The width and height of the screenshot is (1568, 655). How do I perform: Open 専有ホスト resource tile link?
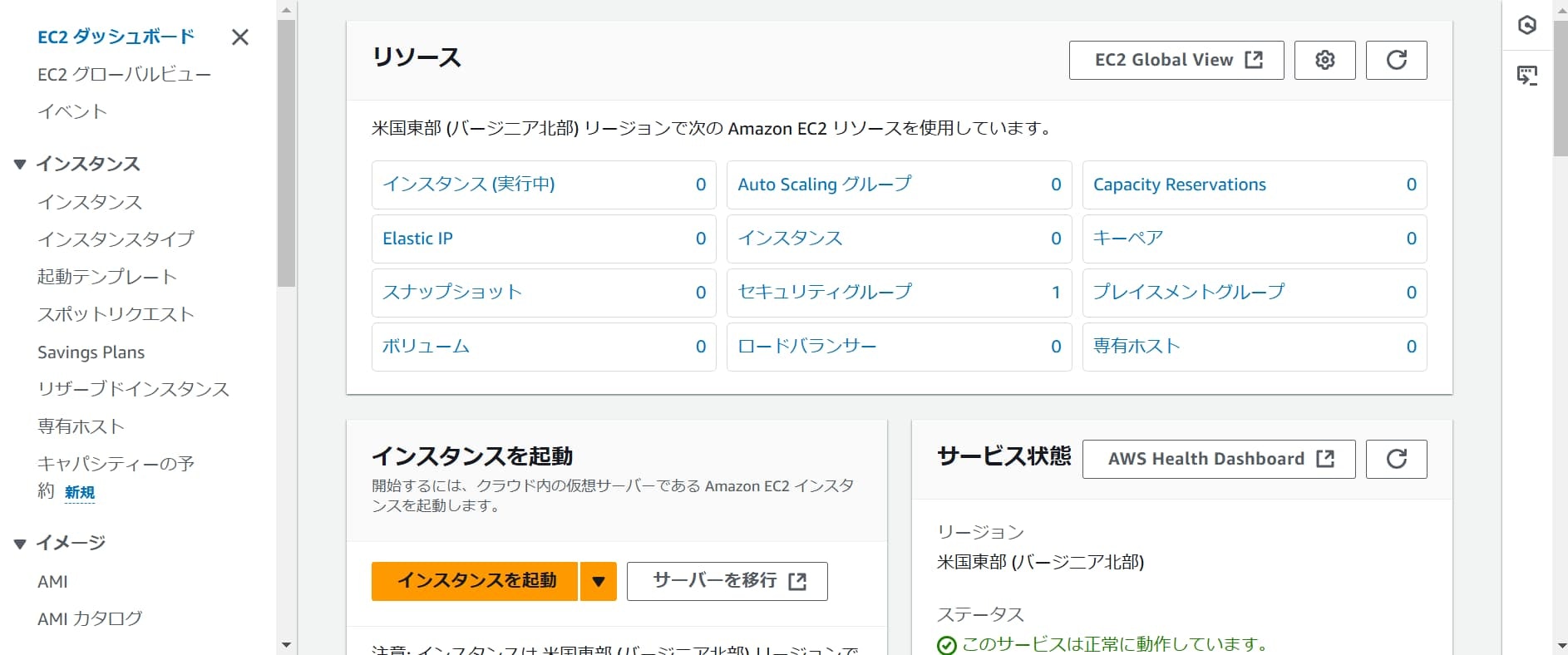point(1137,347)
